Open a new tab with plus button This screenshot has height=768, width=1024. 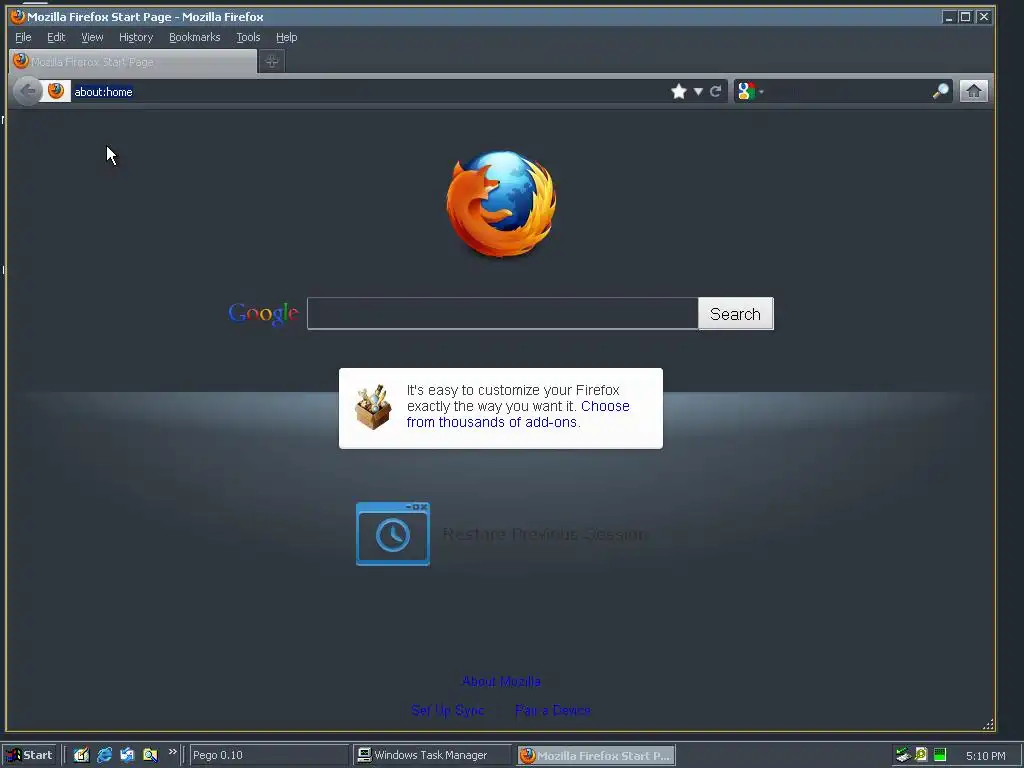[x=272, y=61]
